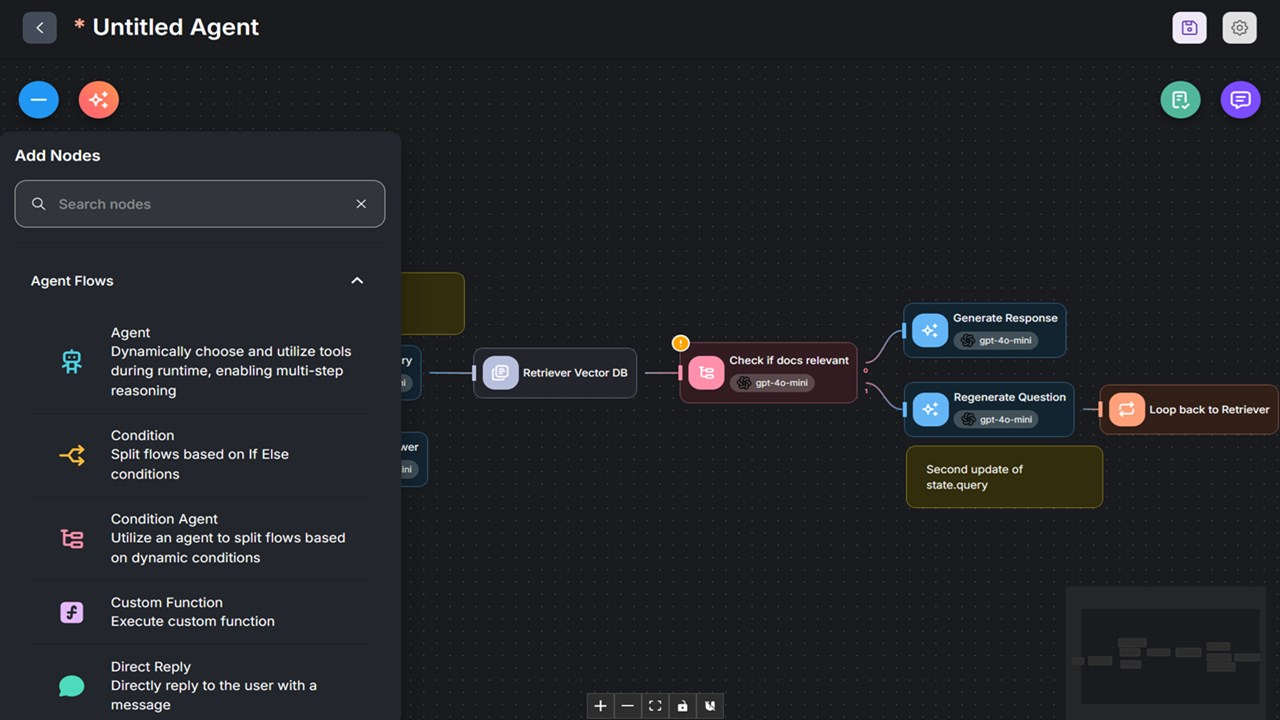Click the Loop back to Retriever node
This screenshot has width=1280, height=720.
coord(1189,410)
